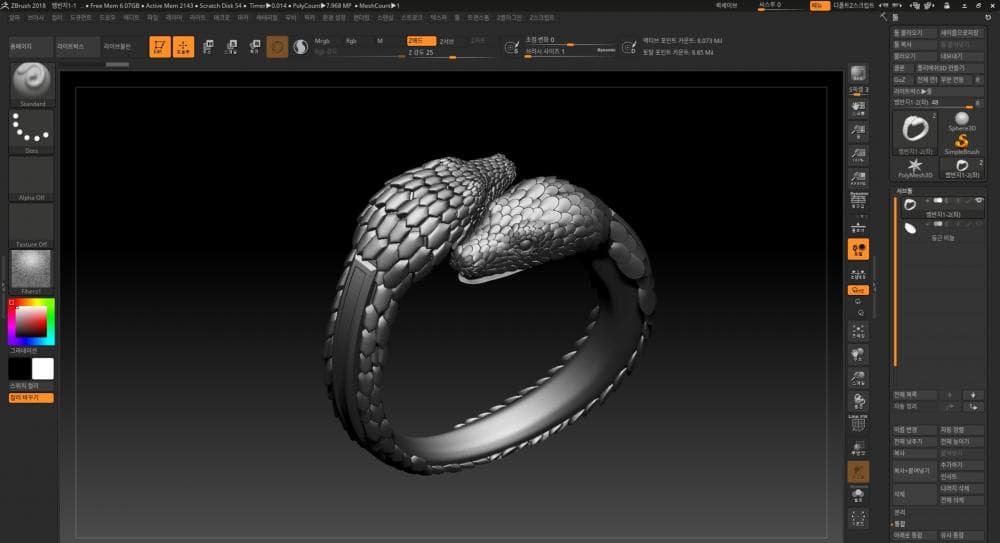This screenshot has width=1000, height=543.
Task: Open the Standard brush picker
Action: [x=32, y=84]
